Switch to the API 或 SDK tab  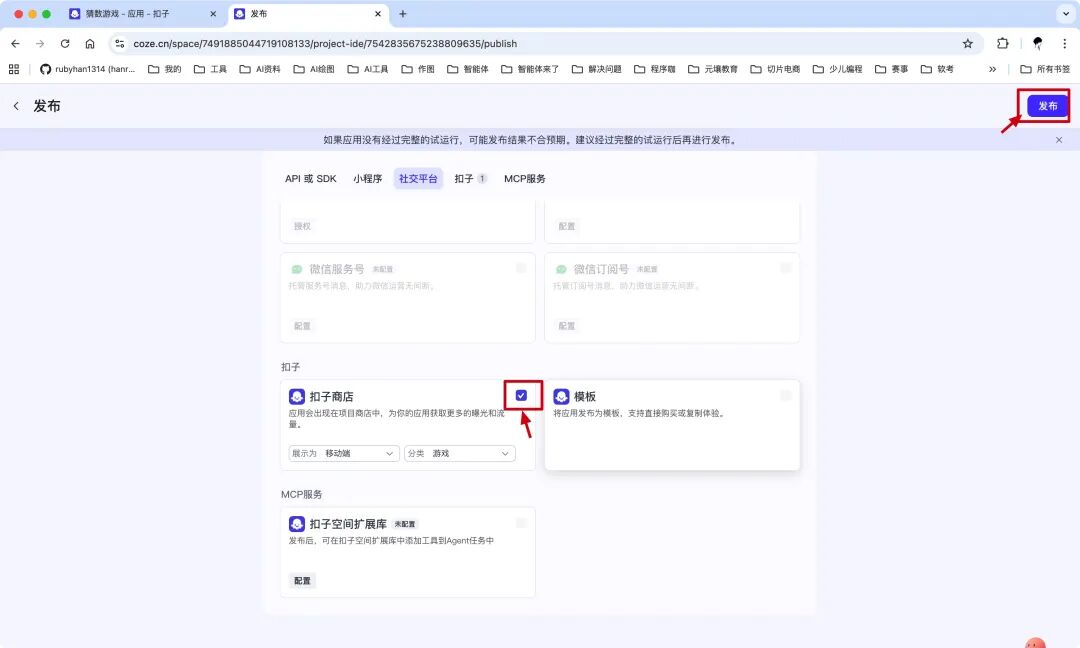[x=311, y=178]
